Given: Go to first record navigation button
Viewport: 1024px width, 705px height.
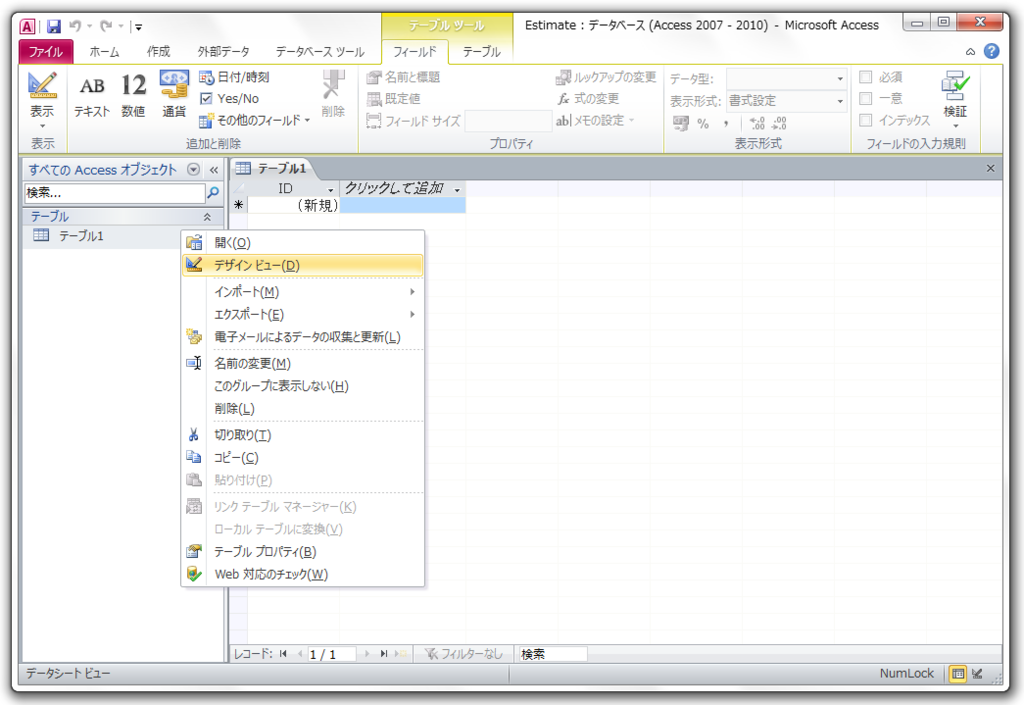Looking at the screenshot, I should 283,653.
